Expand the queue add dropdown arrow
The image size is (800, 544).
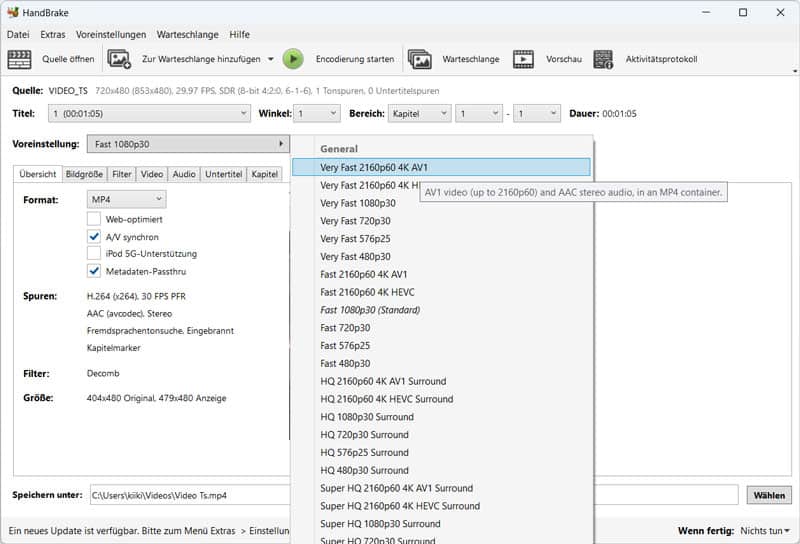point(270,59)
